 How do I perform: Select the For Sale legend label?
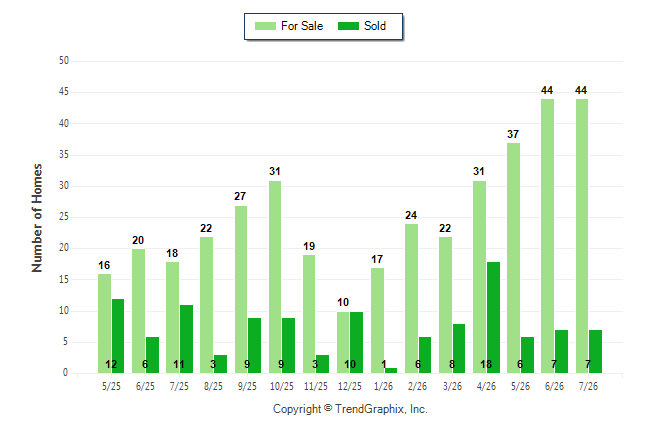[302, 26]
